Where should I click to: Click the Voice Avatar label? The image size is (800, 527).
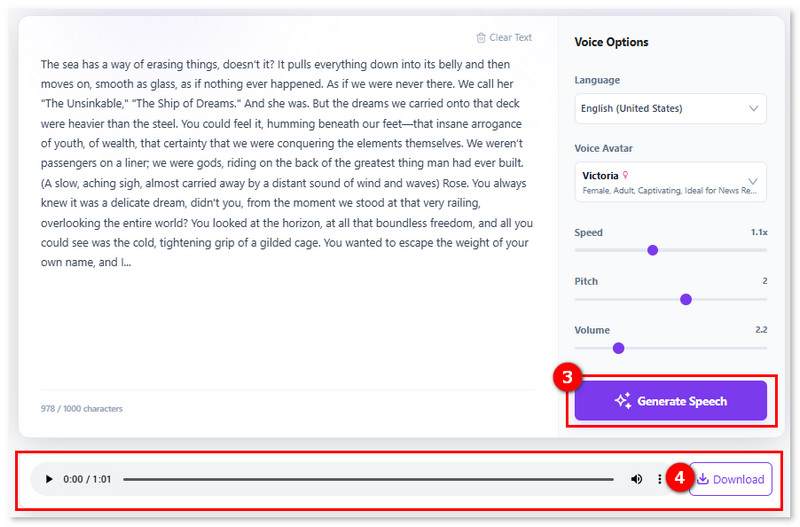tap(603, 148)
